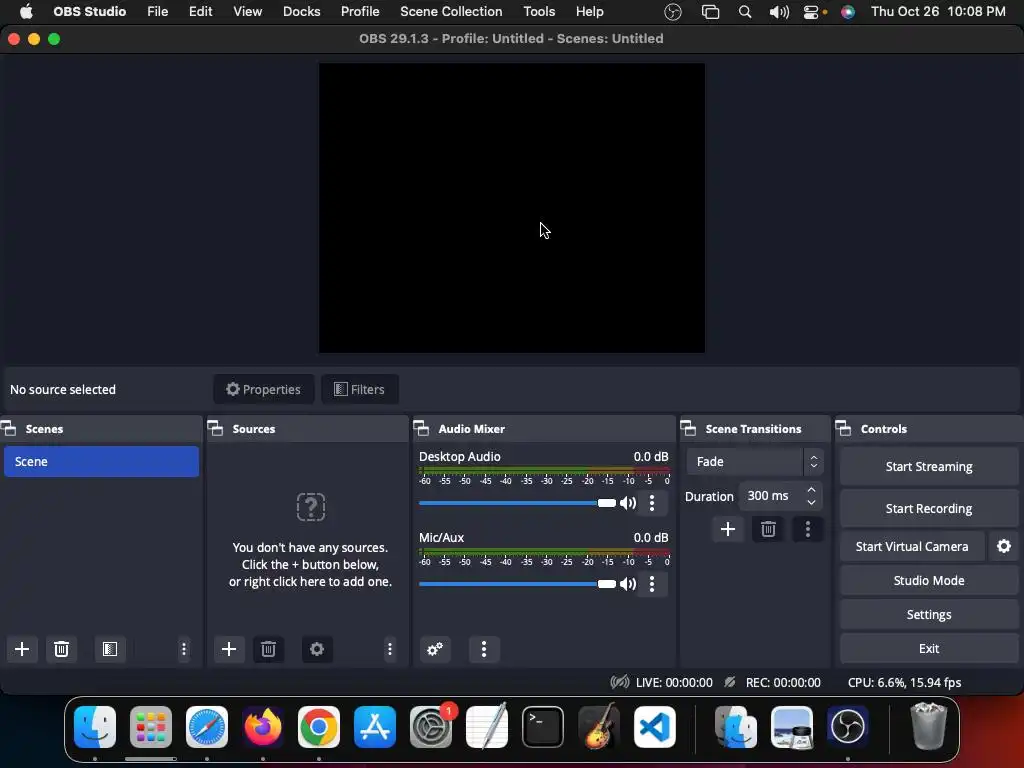Remove selected scene with trash icon
Image resolution: width=1024 pixels, height=768 pixels.
tap(61, 648)
